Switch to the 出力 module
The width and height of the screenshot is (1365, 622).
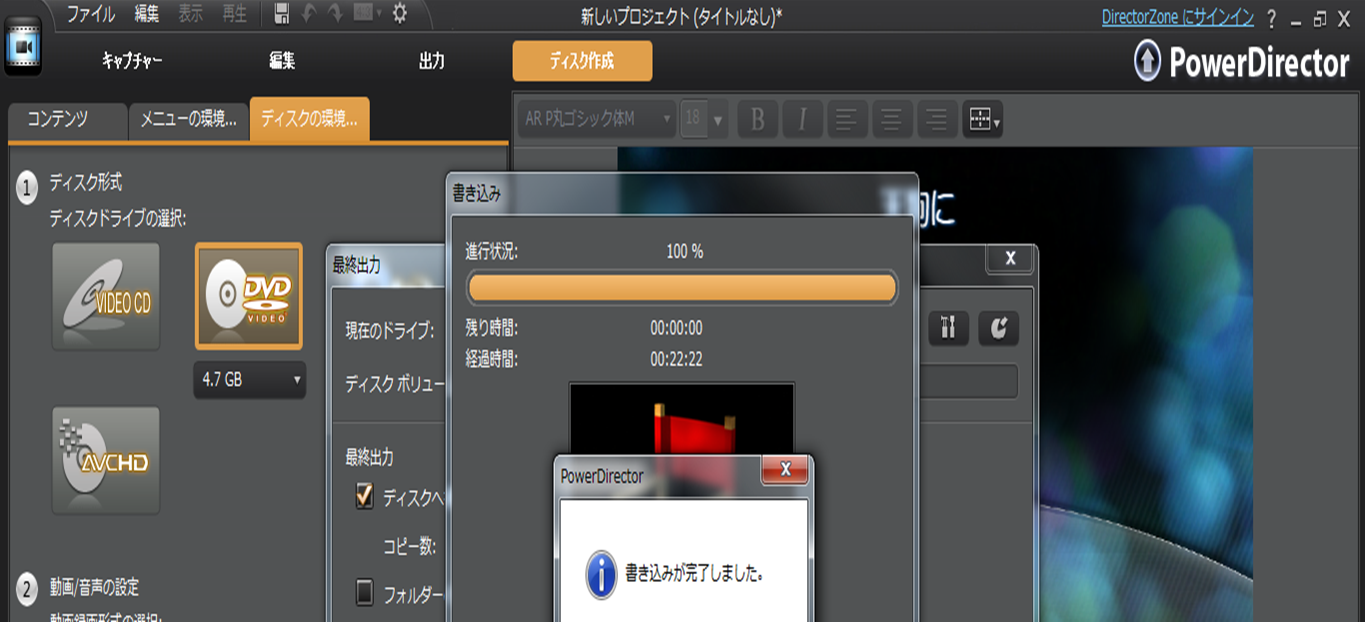[x=432, y=61]
